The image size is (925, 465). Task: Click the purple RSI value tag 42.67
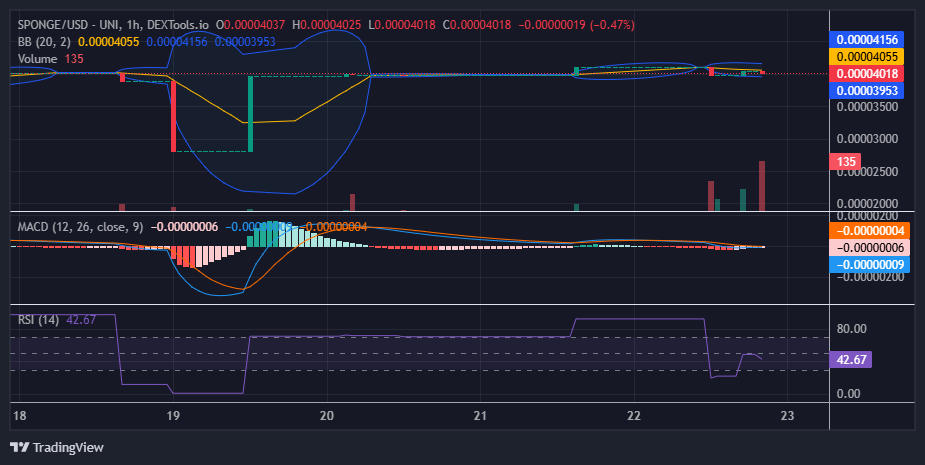tap(851, 359)
